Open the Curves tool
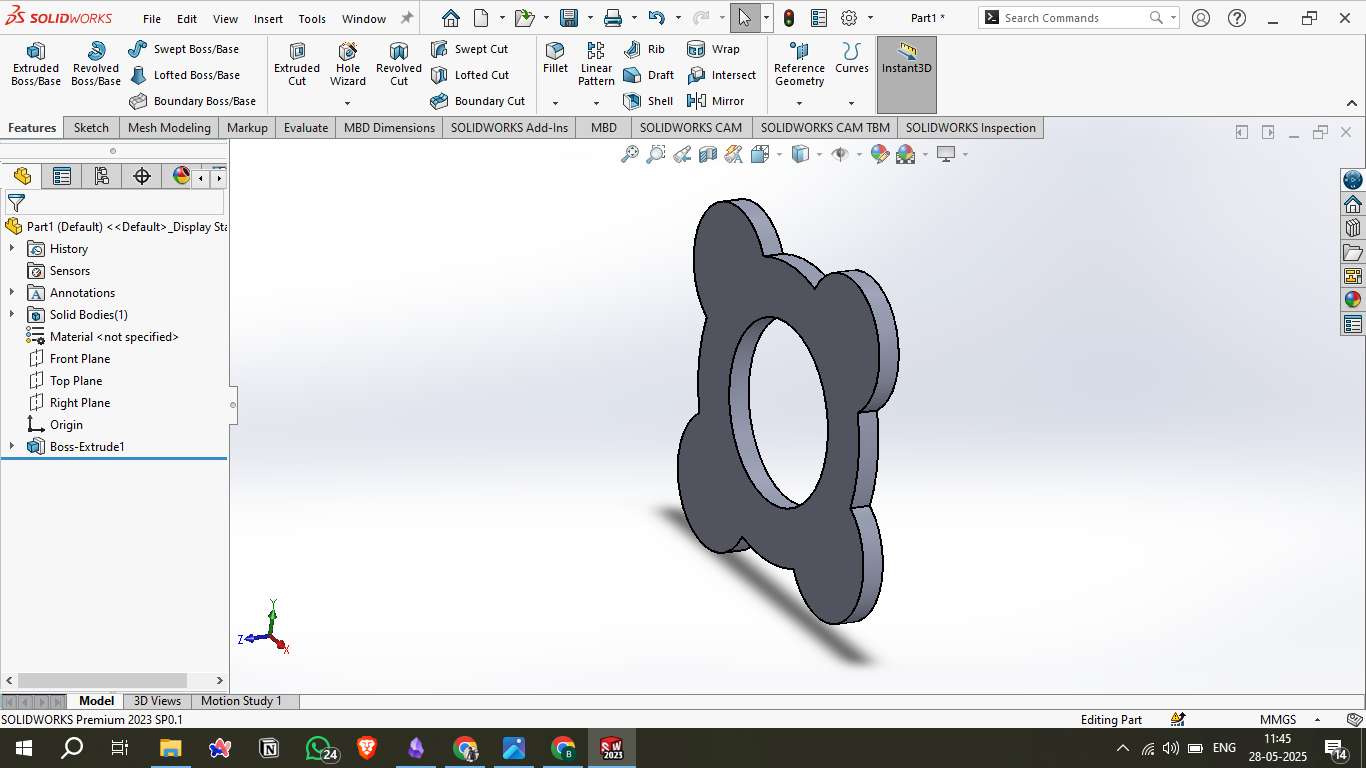This screenshot has width=1366, height=768. pos(852,58)
